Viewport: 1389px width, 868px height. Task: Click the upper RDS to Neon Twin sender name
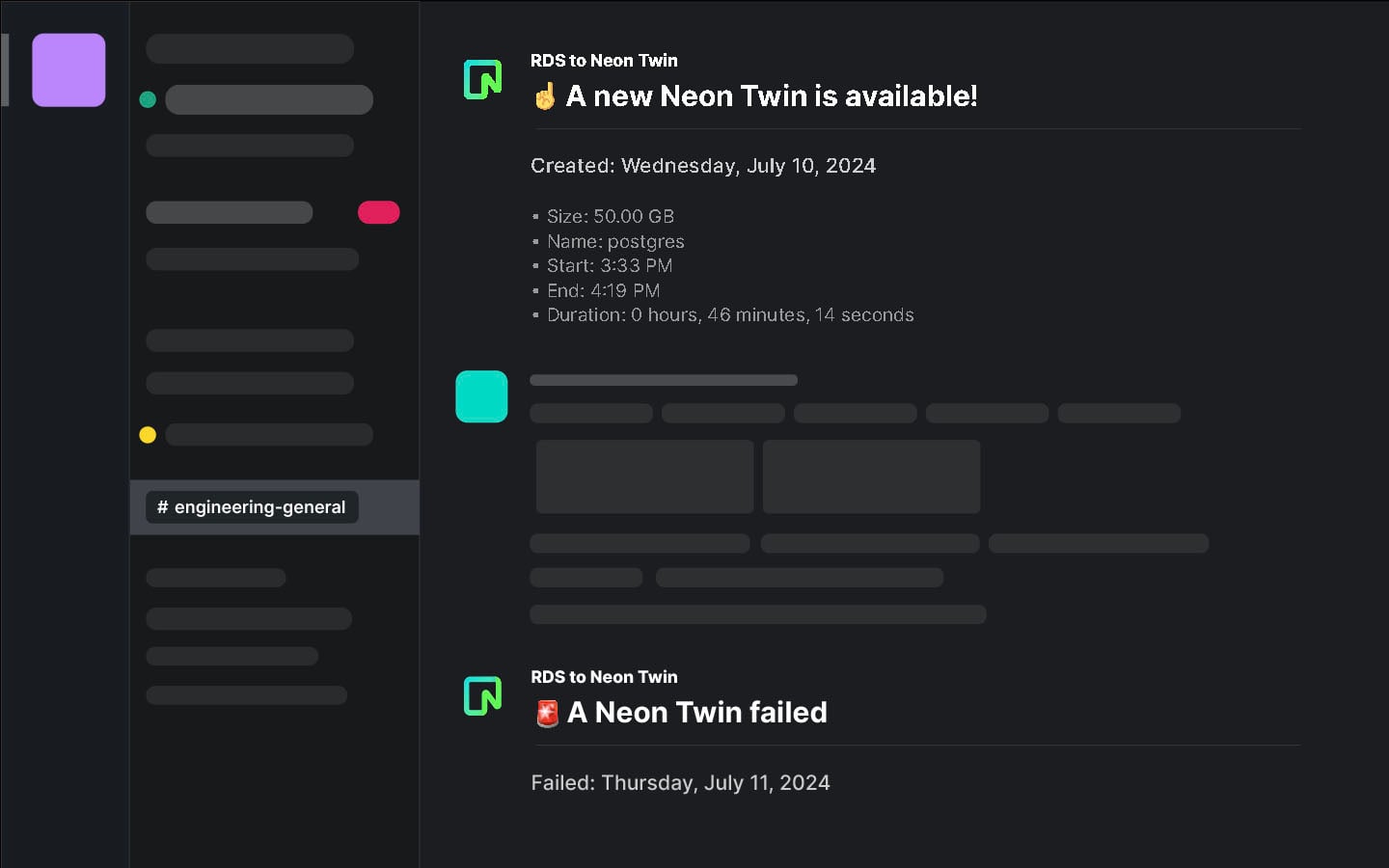604,61
